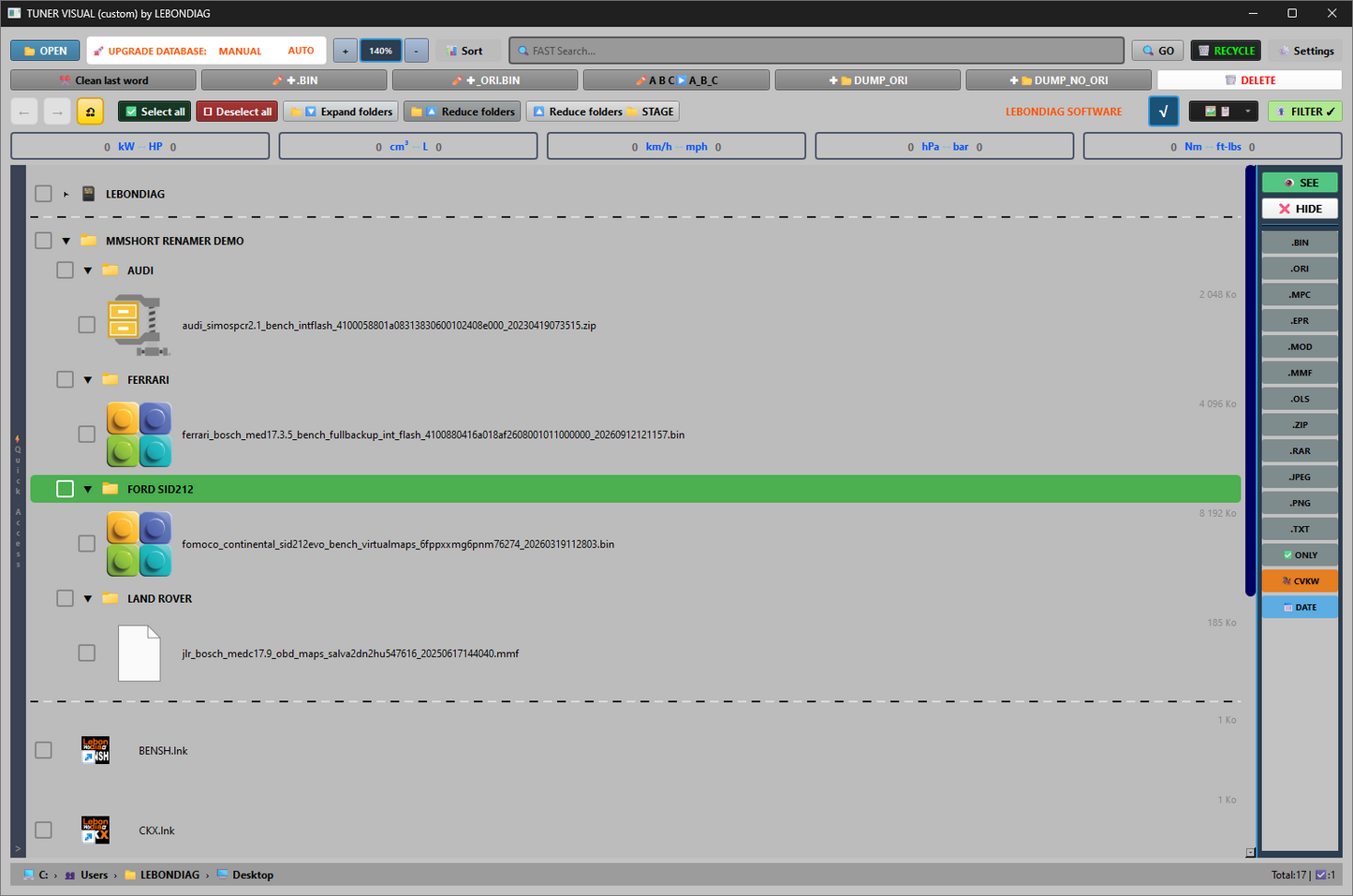Viewport: 1353px width, 896px height.
Task: Click the green FILTER button
Action: [x=1305, y=111]
